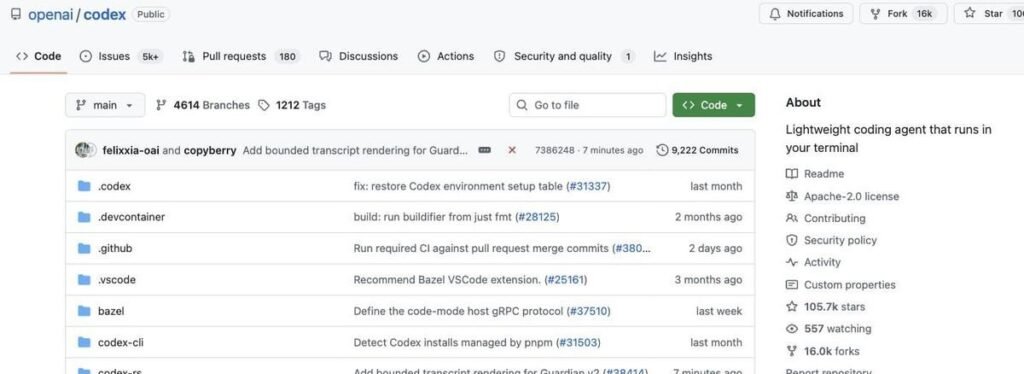This screenshot has height=374, width=1024.
Task: Open the Security and quality tab
Action: pos(564,56)
